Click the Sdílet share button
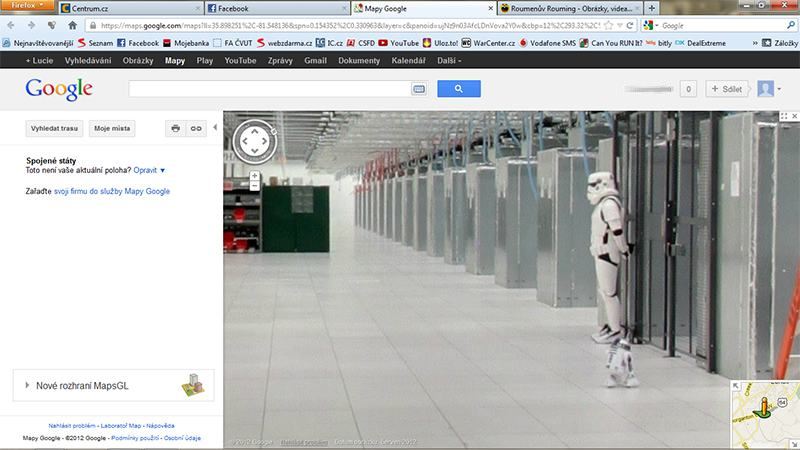800x450 pixels. click(x=727, y=89)
